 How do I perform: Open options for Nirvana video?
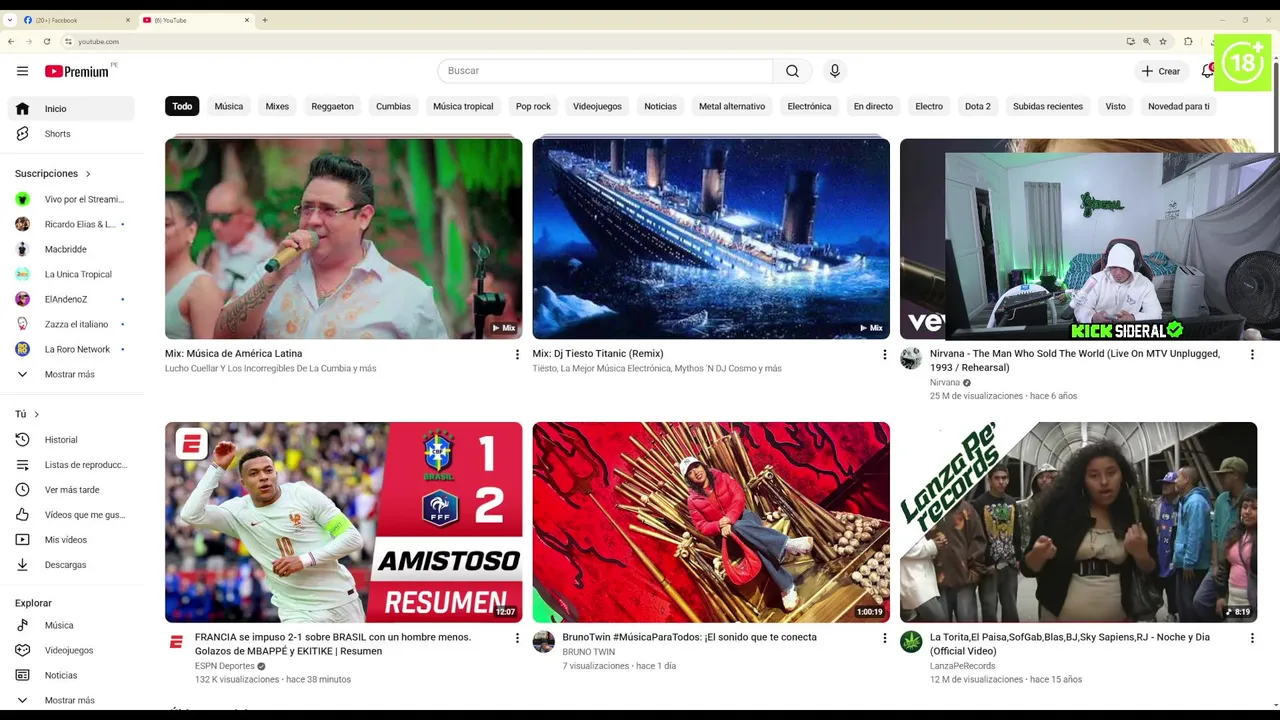pyautogui.click(x=1251, y=355)
